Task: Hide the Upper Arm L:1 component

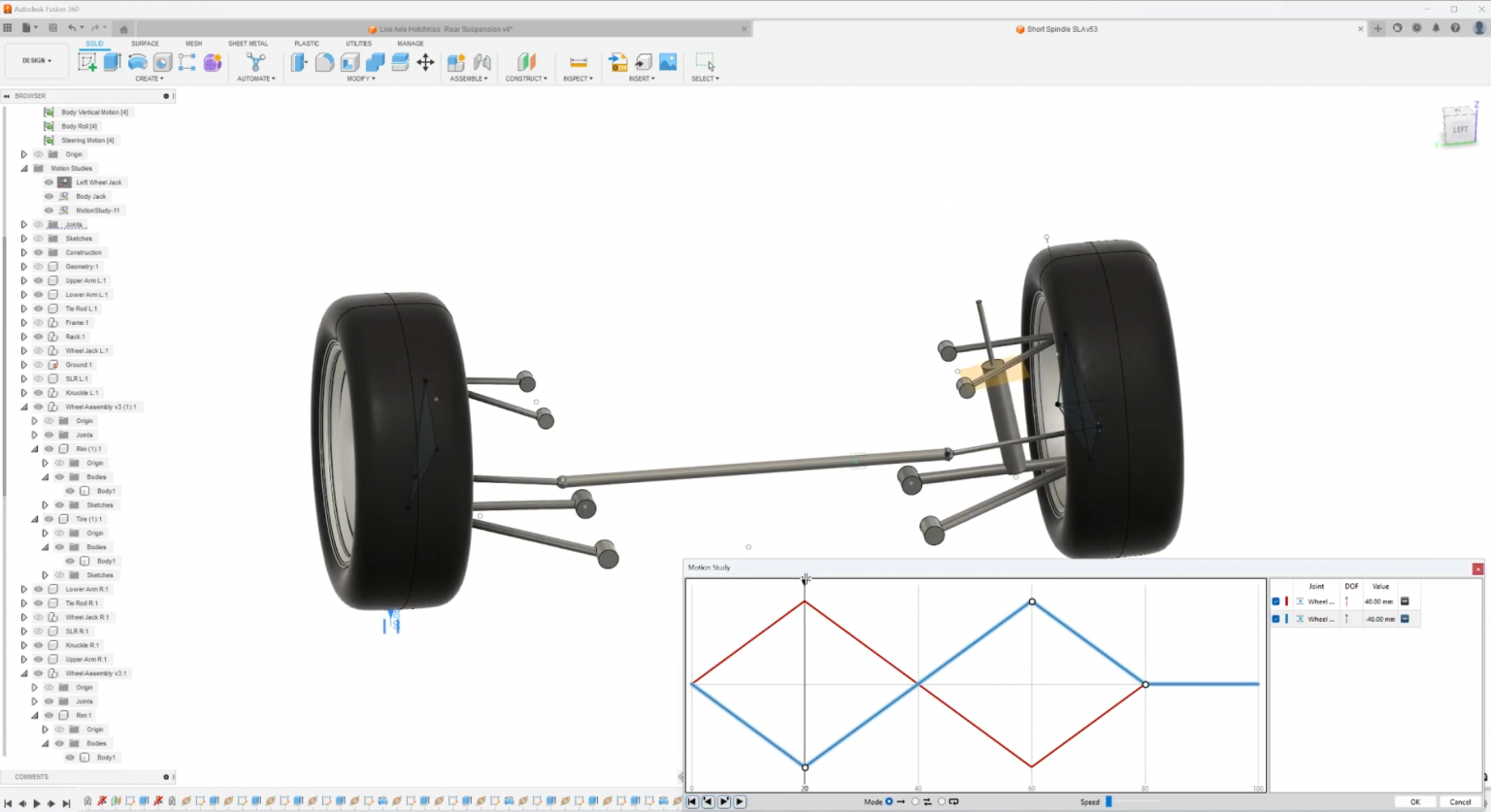Action: pos(39,280)
